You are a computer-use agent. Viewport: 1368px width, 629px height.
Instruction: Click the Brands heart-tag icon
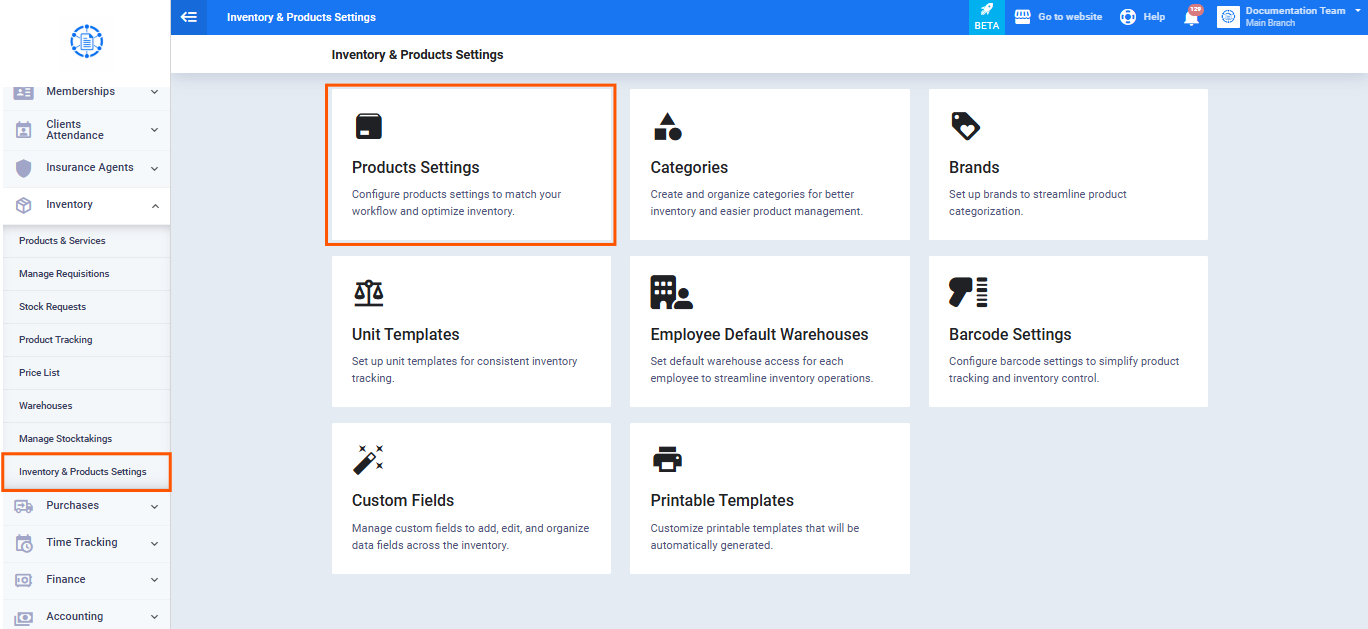coord(965,126)
